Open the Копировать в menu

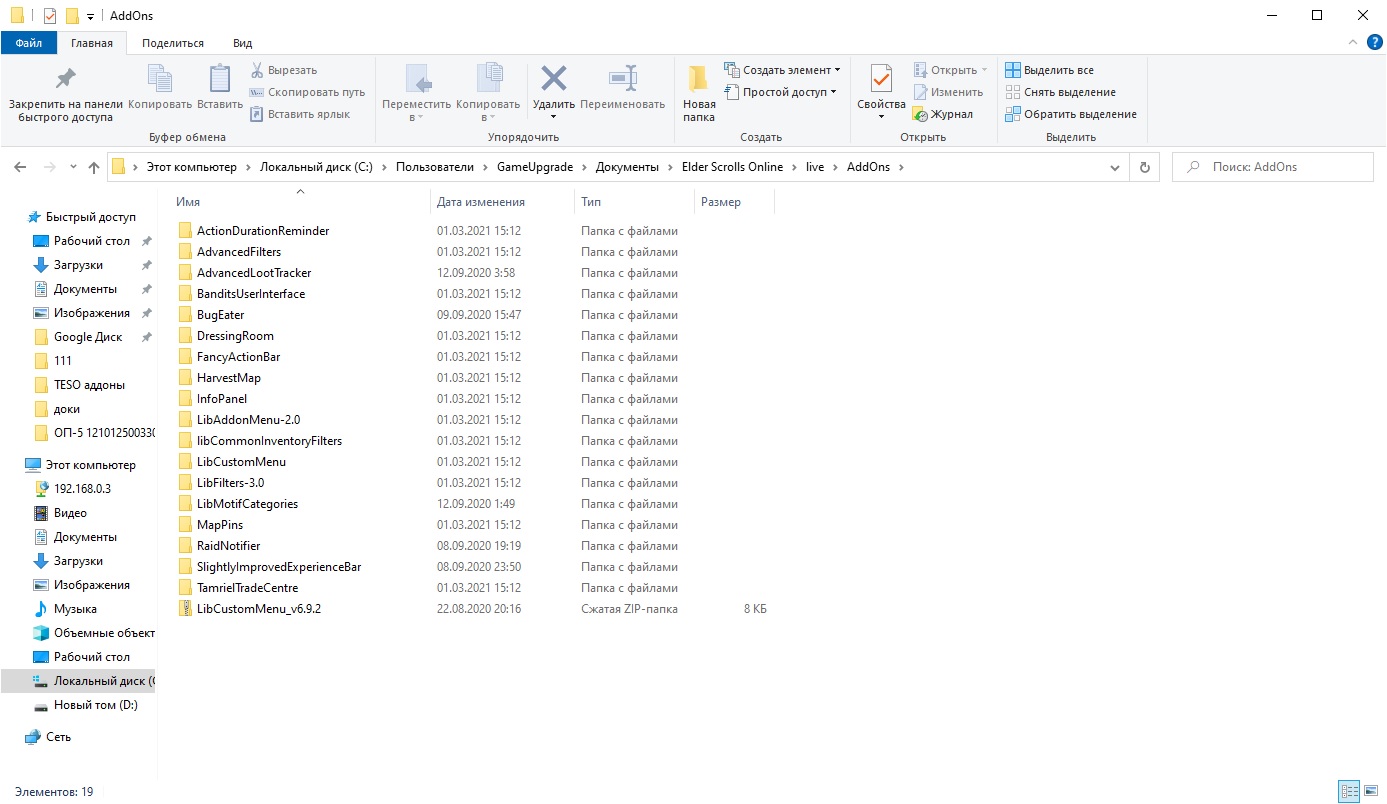point(488,94)
